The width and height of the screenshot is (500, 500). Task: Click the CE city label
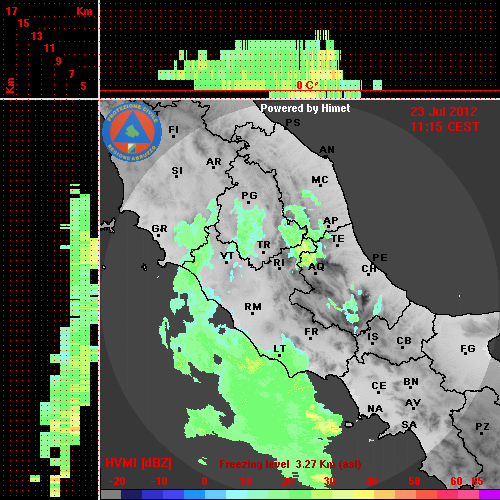(x=379, y=386)
